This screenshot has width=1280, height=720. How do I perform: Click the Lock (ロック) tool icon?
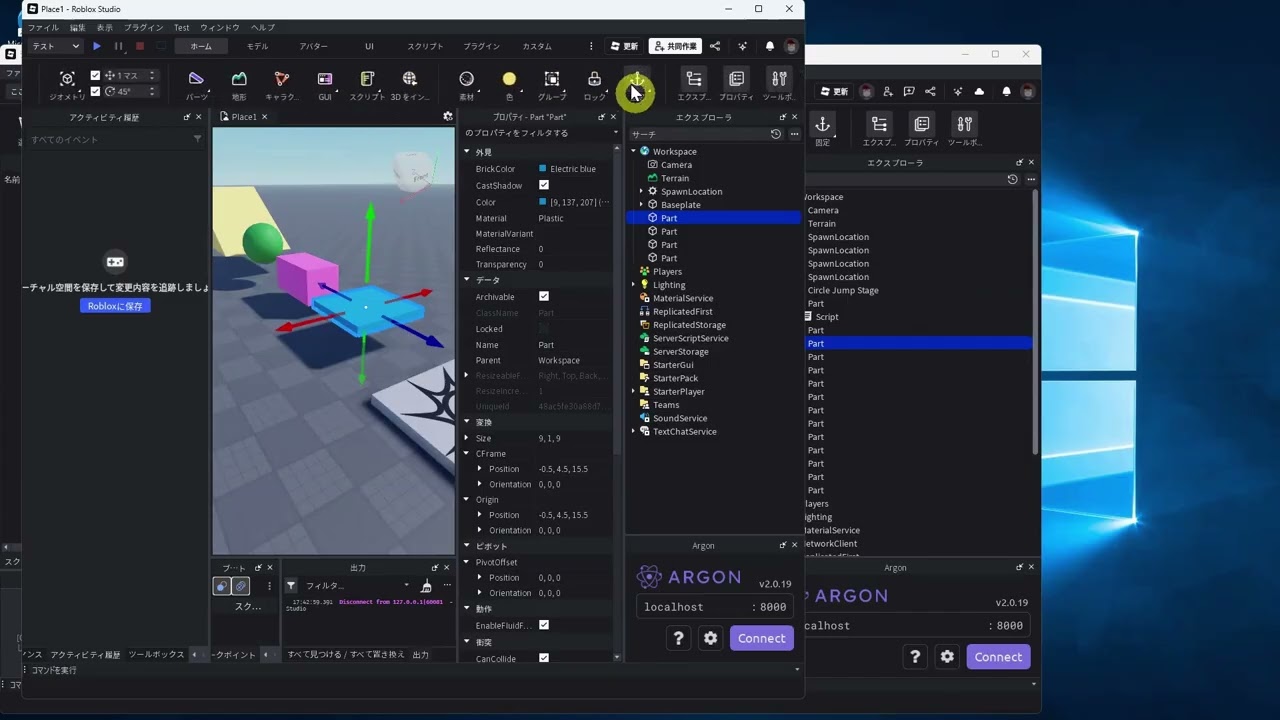594,79
